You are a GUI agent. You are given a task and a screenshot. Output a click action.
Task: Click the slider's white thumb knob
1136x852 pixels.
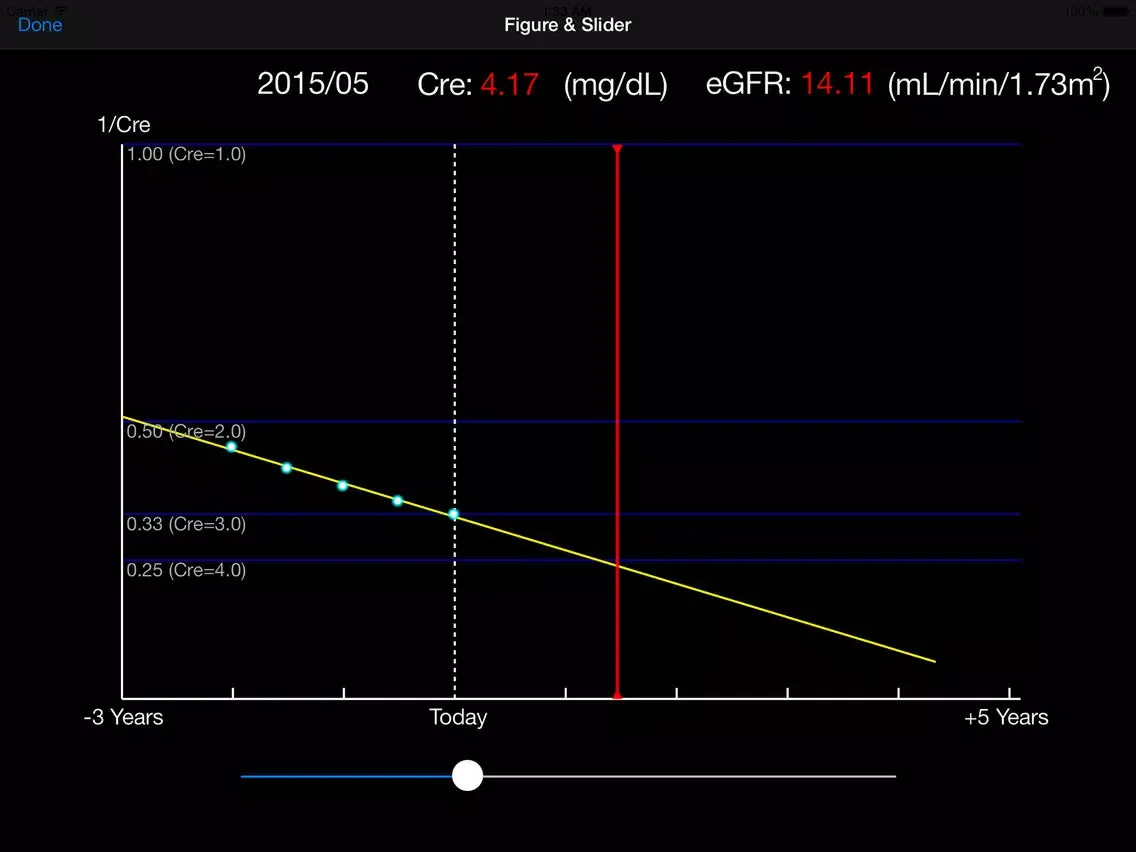pyautogui.click(x=467, y=775)
